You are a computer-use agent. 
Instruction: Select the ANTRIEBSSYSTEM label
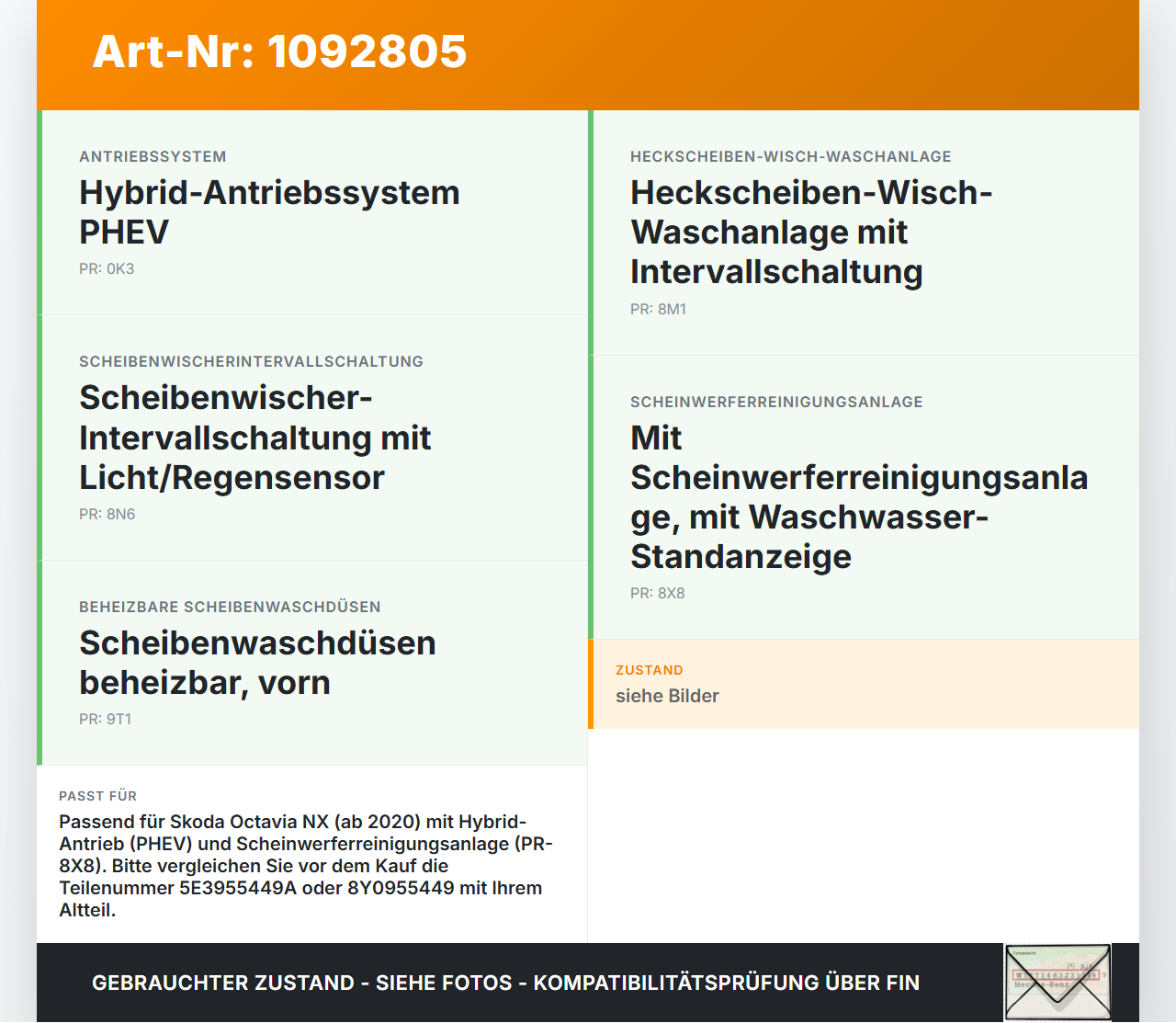point(153,157)
